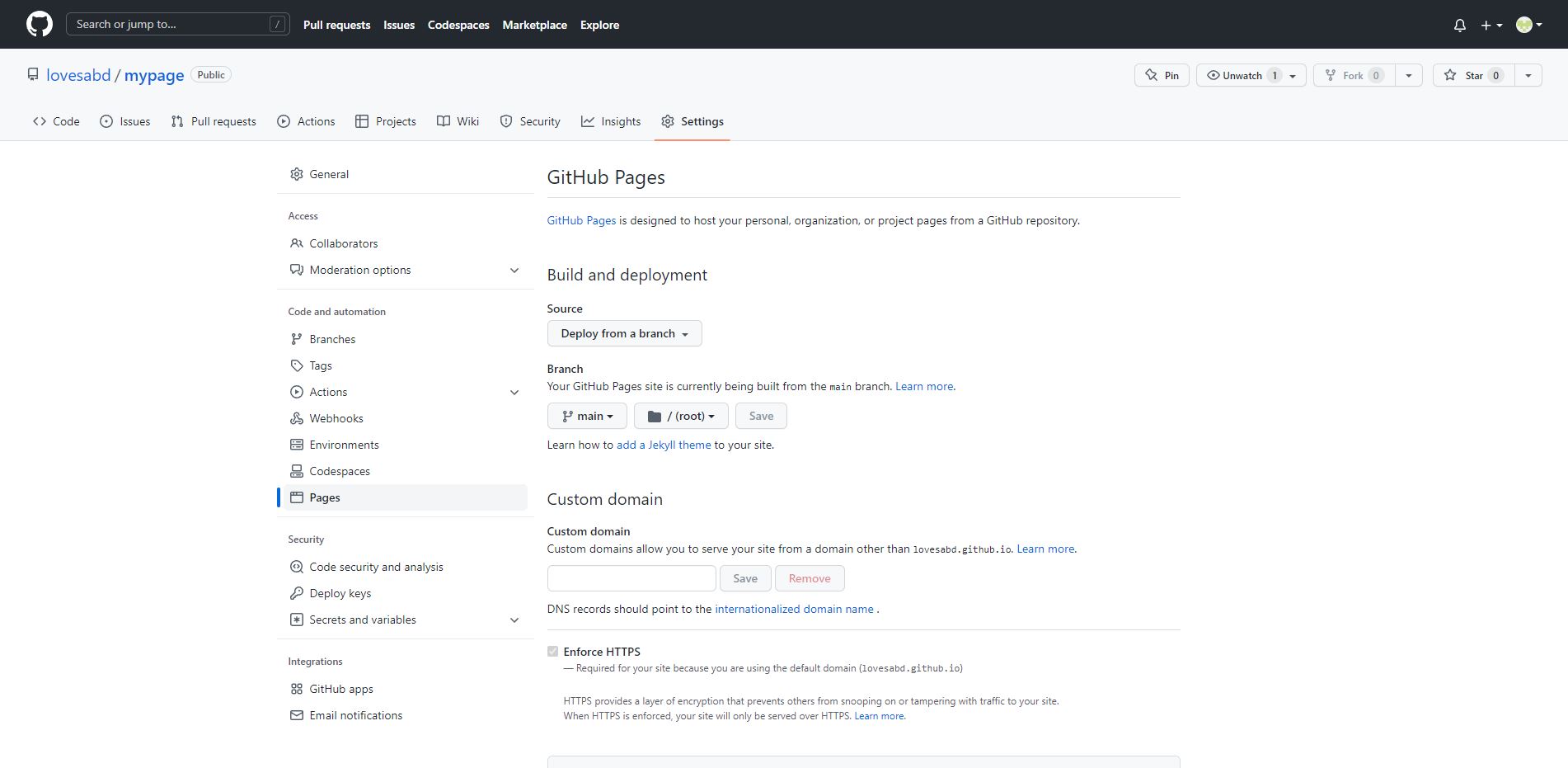The height and width of the screenshot is (768, 1568).
Task: Open the fork options dropdown arrow
Action: (x=1409, y=75)
